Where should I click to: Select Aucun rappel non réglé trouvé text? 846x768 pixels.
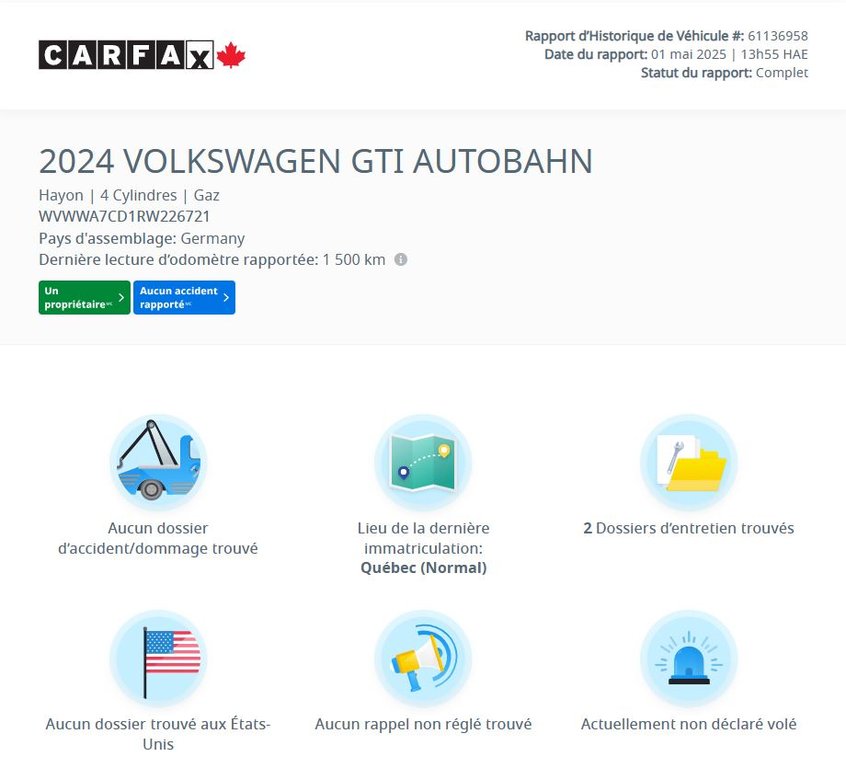coord(423,724)
